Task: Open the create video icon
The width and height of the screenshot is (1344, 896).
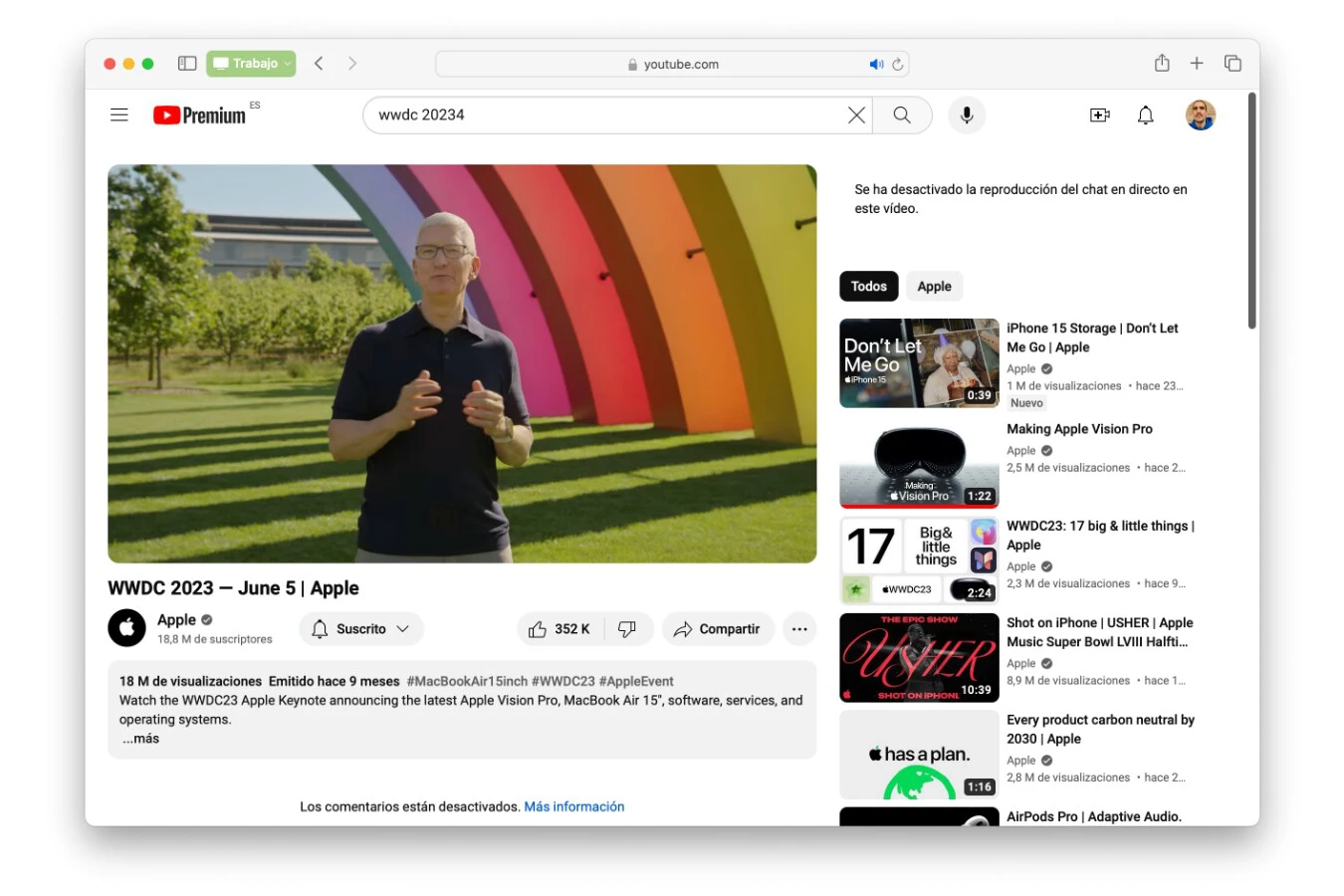Action: pyautogui.click(x=1100, y=115)
